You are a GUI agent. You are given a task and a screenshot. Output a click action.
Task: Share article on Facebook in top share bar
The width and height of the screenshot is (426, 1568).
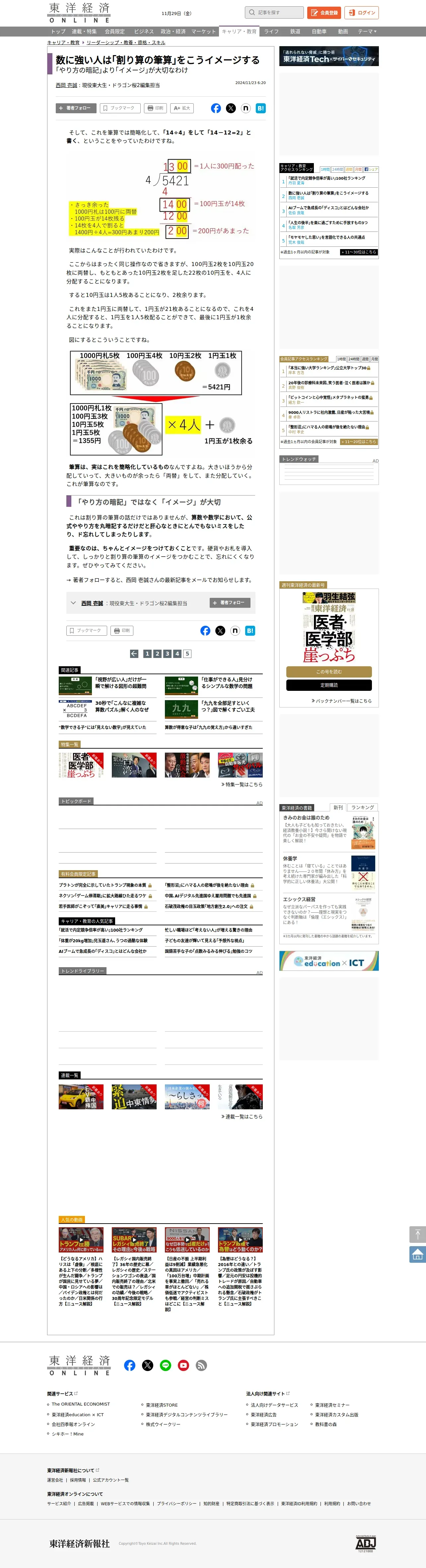[x=216, y=108]
